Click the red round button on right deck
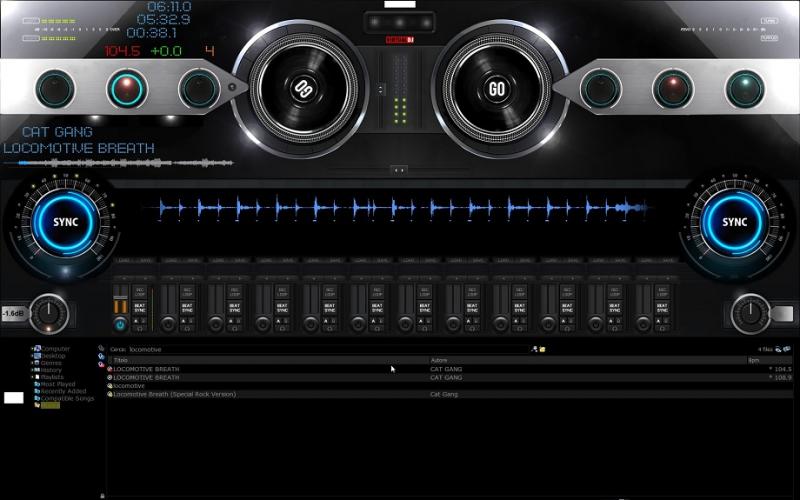 pyautogui.click(x=673, y=89)
